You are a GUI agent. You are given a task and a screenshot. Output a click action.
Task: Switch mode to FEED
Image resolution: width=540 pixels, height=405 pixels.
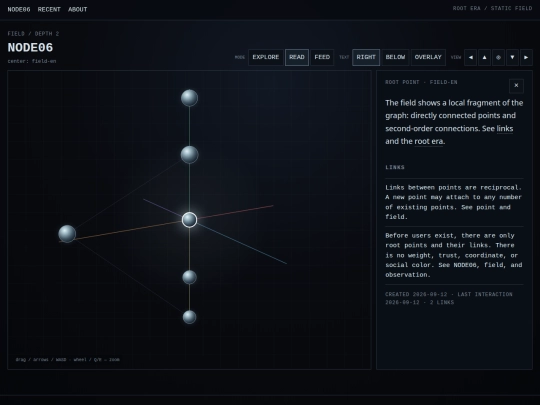322,58
